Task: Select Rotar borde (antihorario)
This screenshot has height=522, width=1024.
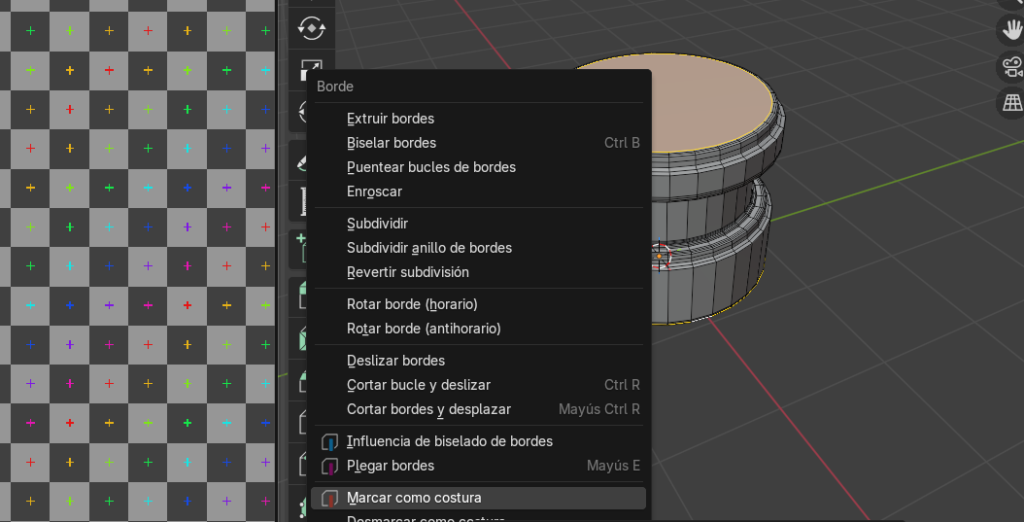Action: tap(479, 328)
